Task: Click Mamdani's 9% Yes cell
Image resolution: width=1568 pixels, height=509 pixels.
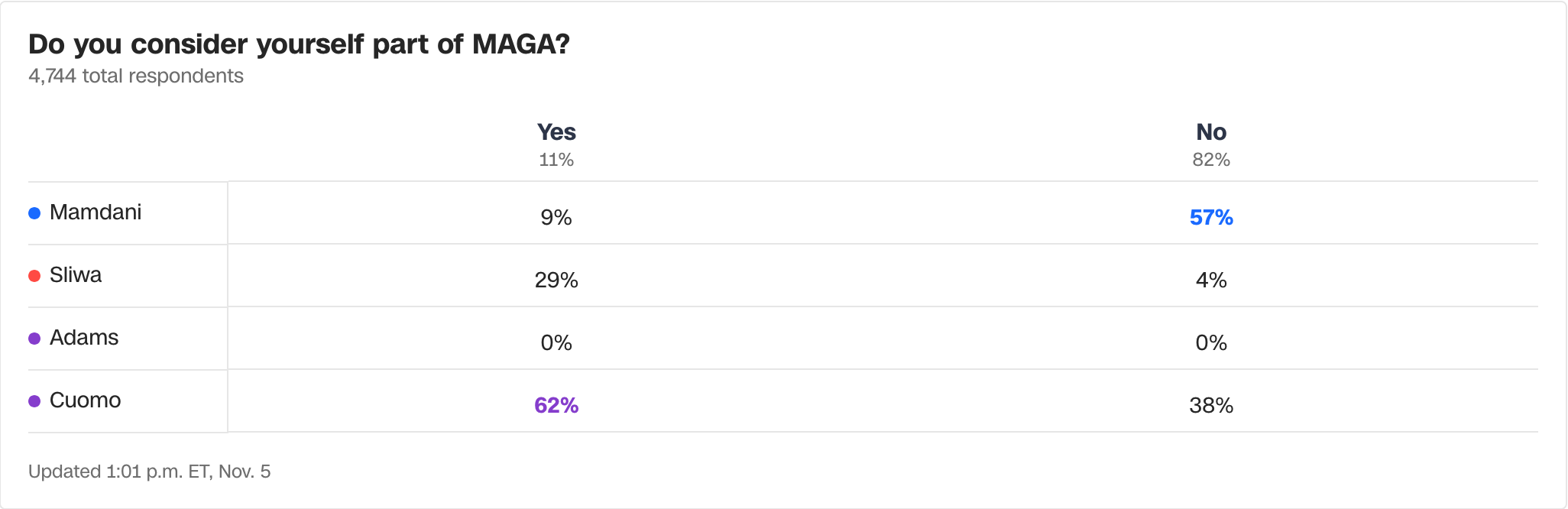Action: (556, 218)
